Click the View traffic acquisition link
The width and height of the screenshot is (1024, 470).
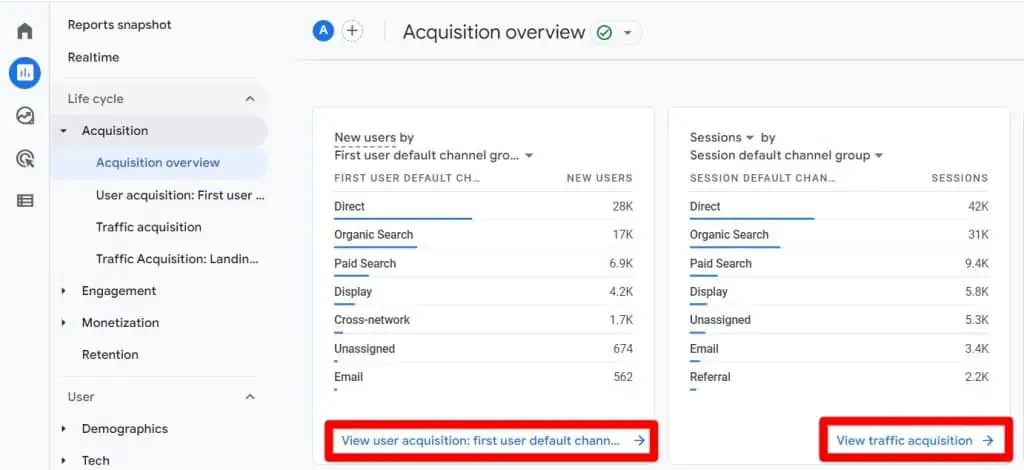916,441
